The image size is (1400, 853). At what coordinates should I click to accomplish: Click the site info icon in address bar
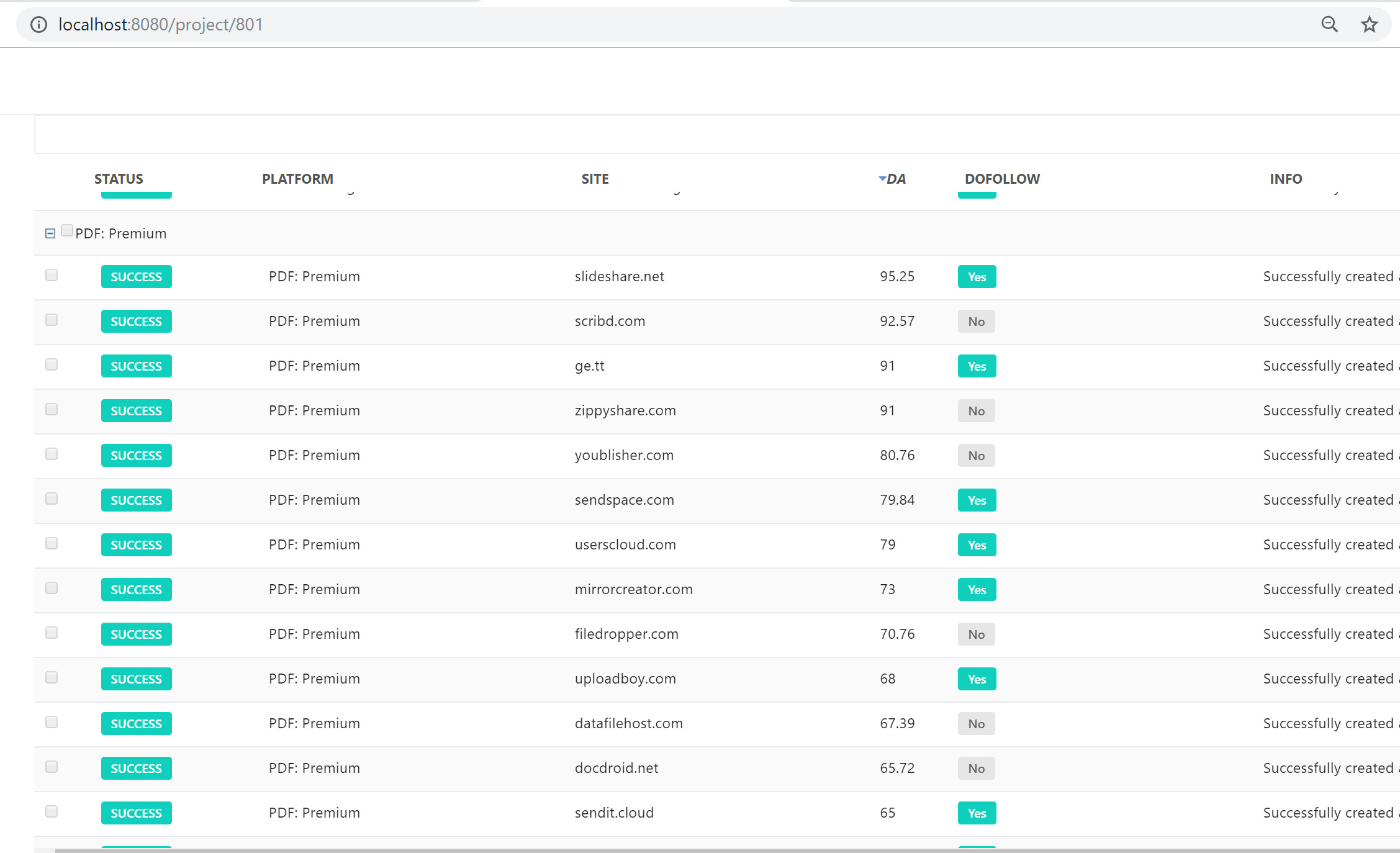tap(38, 24)
